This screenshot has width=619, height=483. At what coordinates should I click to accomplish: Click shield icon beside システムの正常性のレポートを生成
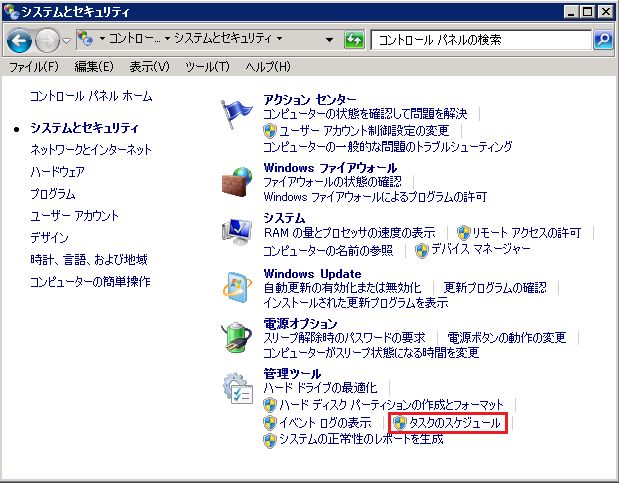[270, 440]
